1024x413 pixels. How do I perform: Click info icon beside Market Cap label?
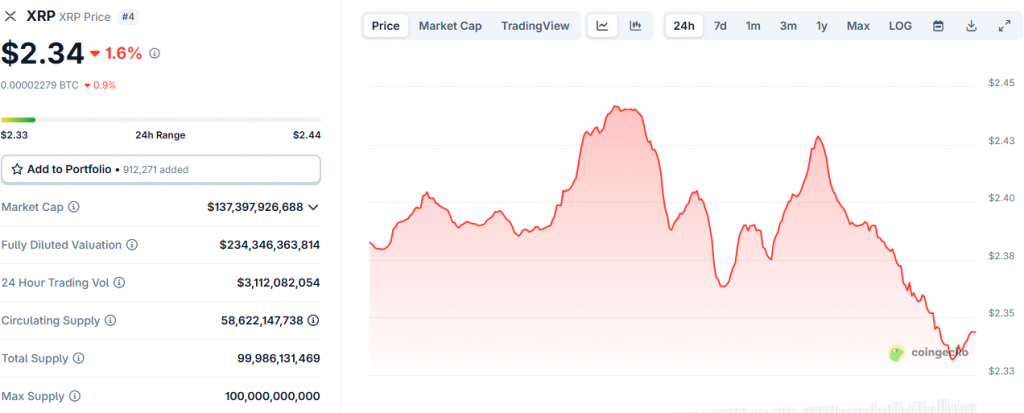coord(74,207)
